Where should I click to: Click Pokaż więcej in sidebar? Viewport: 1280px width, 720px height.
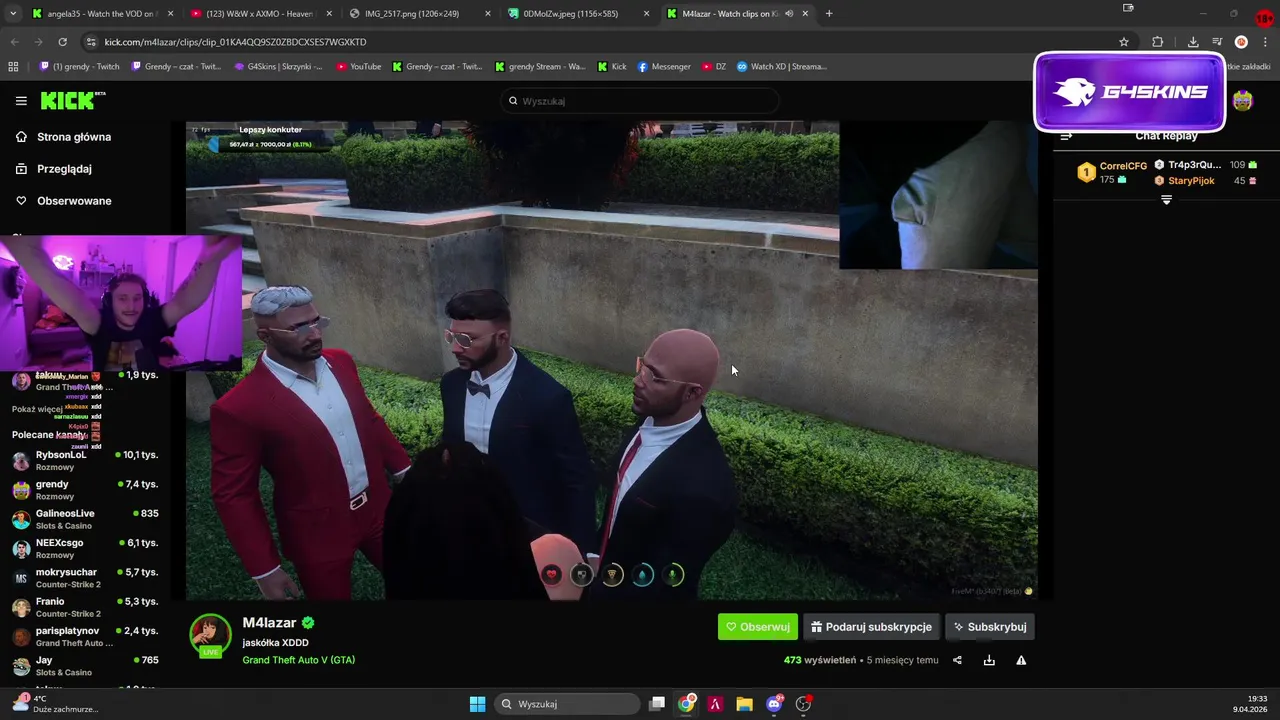tap(37, 409)
